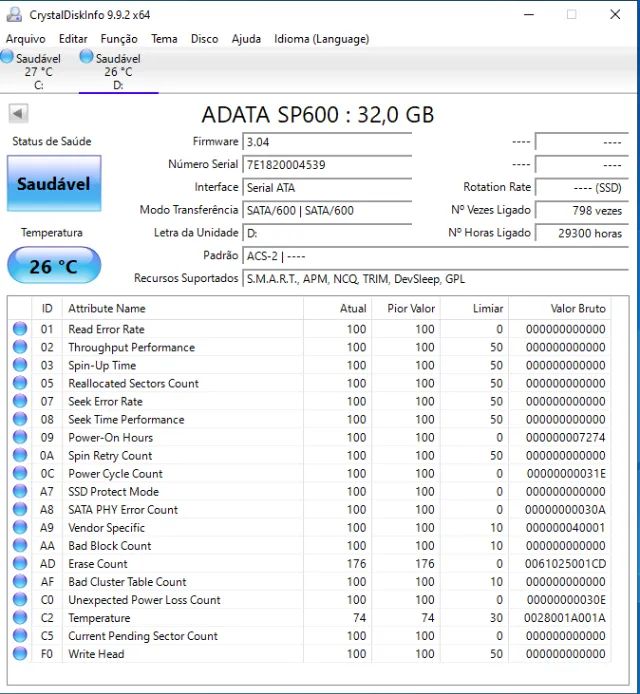
Task: Open the Função menu
Action: tap(119, 39)
